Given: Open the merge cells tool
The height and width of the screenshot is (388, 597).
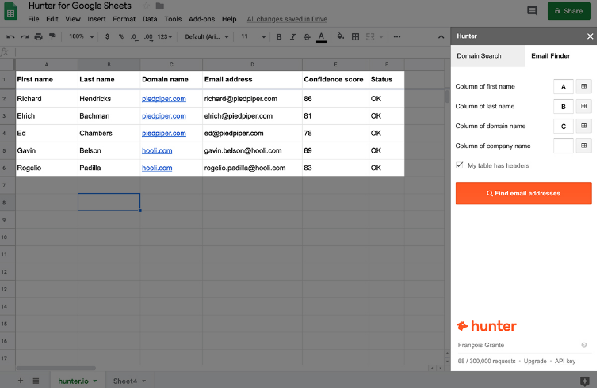Looking at the screenshot, I should pos(370,37).
